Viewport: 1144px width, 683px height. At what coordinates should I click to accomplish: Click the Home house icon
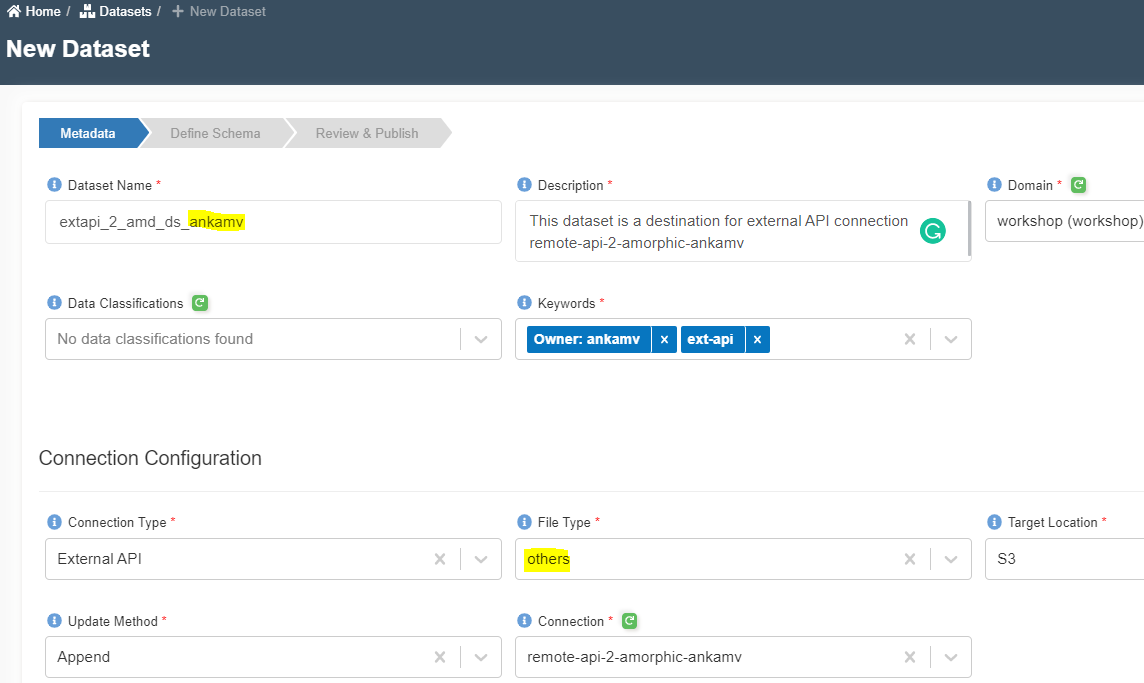(x=14, y=11)
